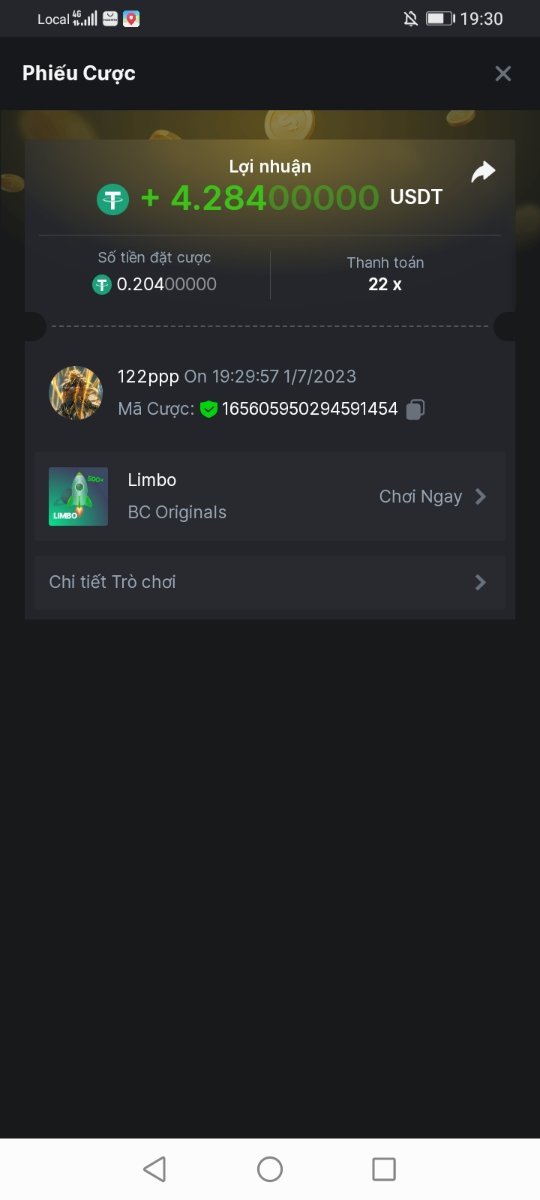
Task: Tap the green verified shield icon
Action: [208, 409]
